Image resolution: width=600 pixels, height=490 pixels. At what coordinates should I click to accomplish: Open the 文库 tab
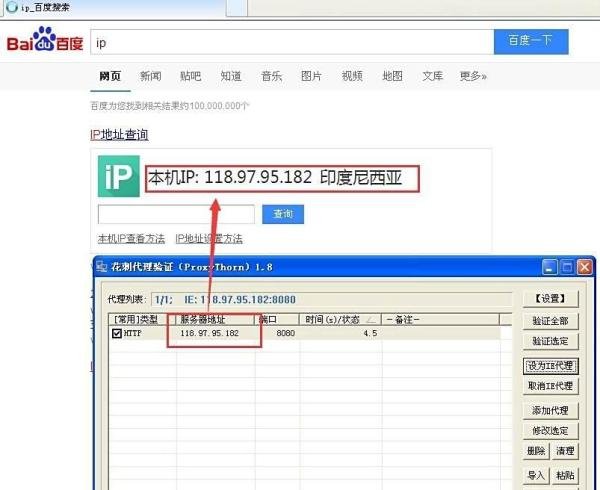[x=433, y=76]
